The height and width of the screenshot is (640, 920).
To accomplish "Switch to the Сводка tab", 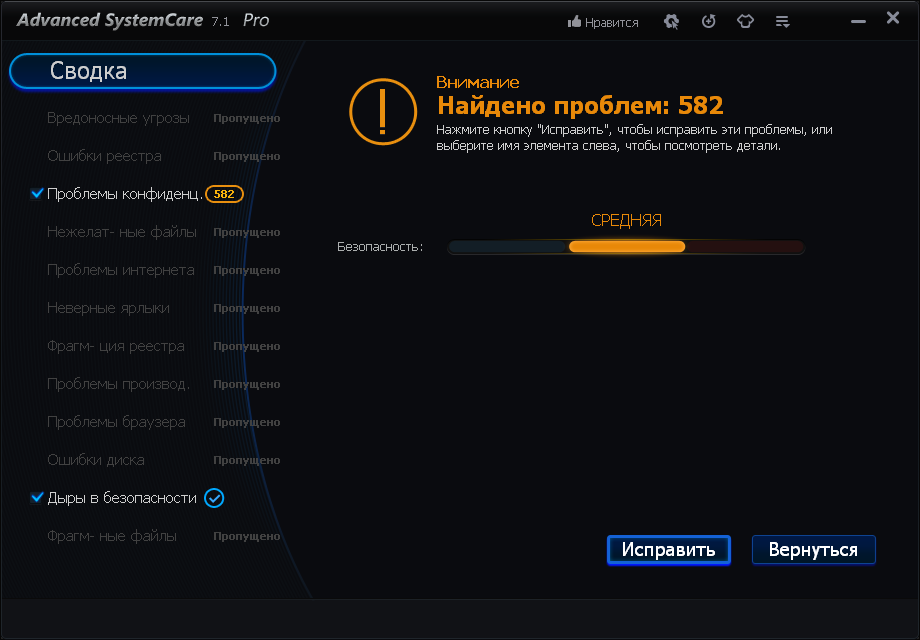I will coord(142,71).
